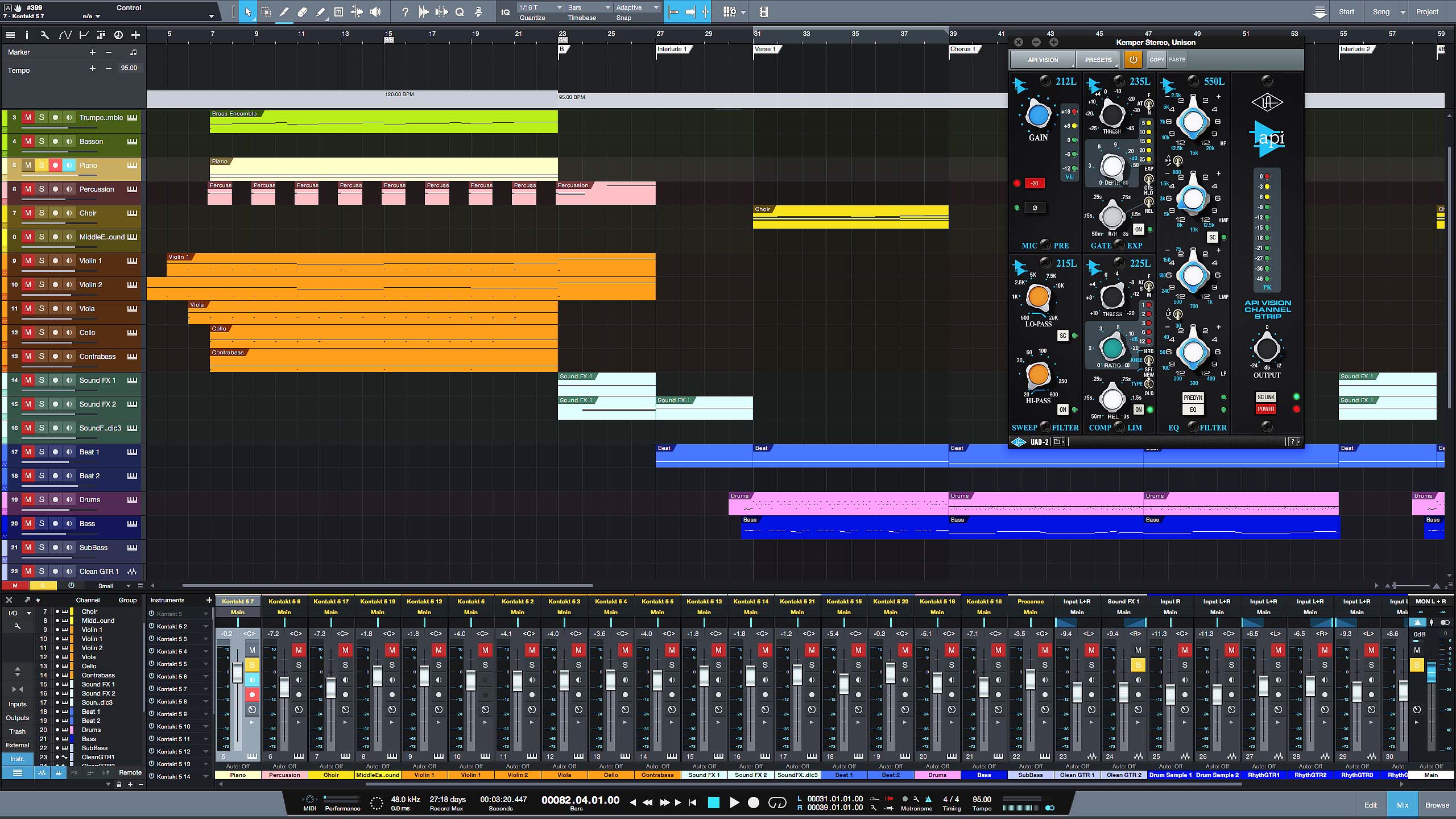Click Return to Zero transport button
This screenshot has width=1456, height=819.
click(692, 803)
